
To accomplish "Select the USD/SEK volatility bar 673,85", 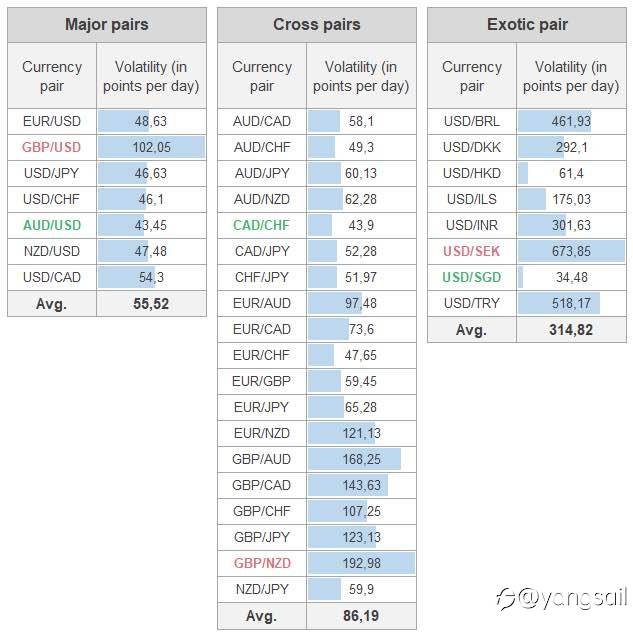I will click(571, 251).
